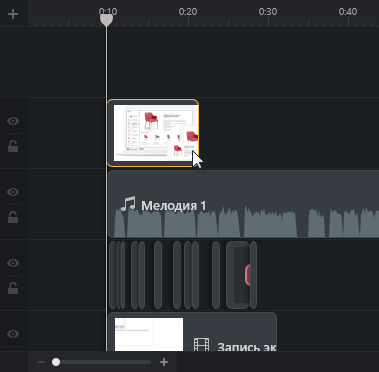Select the Запись экрана screen recording clip
Image resolution: width=379 pixels, height=372 pixels.
192,332
